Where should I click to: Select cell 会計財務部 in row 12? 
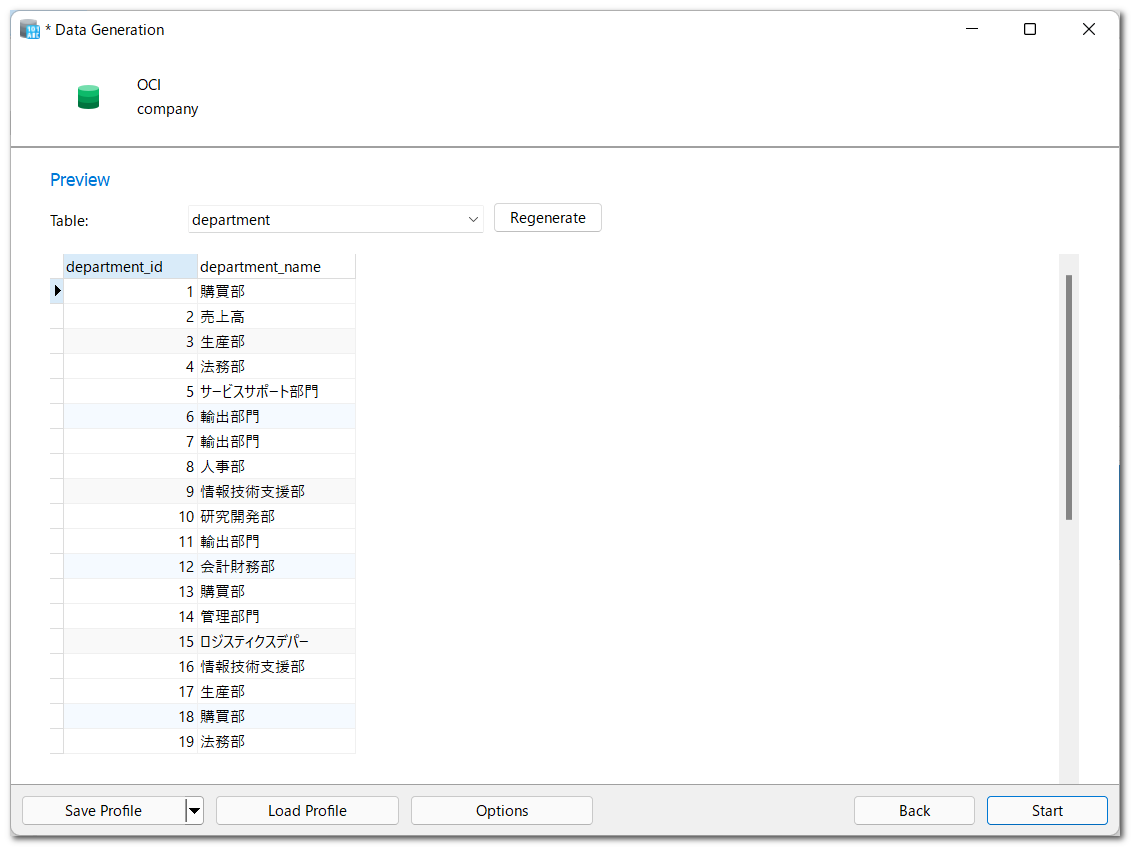pyautogui.click(x=276, y=566)
